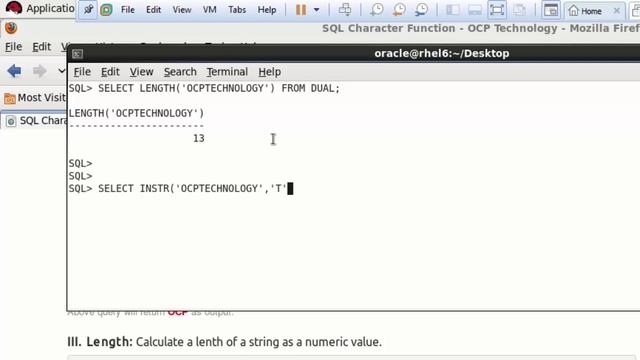This screenshot has height=360, width=640.
Task: Open VMware Help menu
Action: pyautogui.click(x=267, y=10)
